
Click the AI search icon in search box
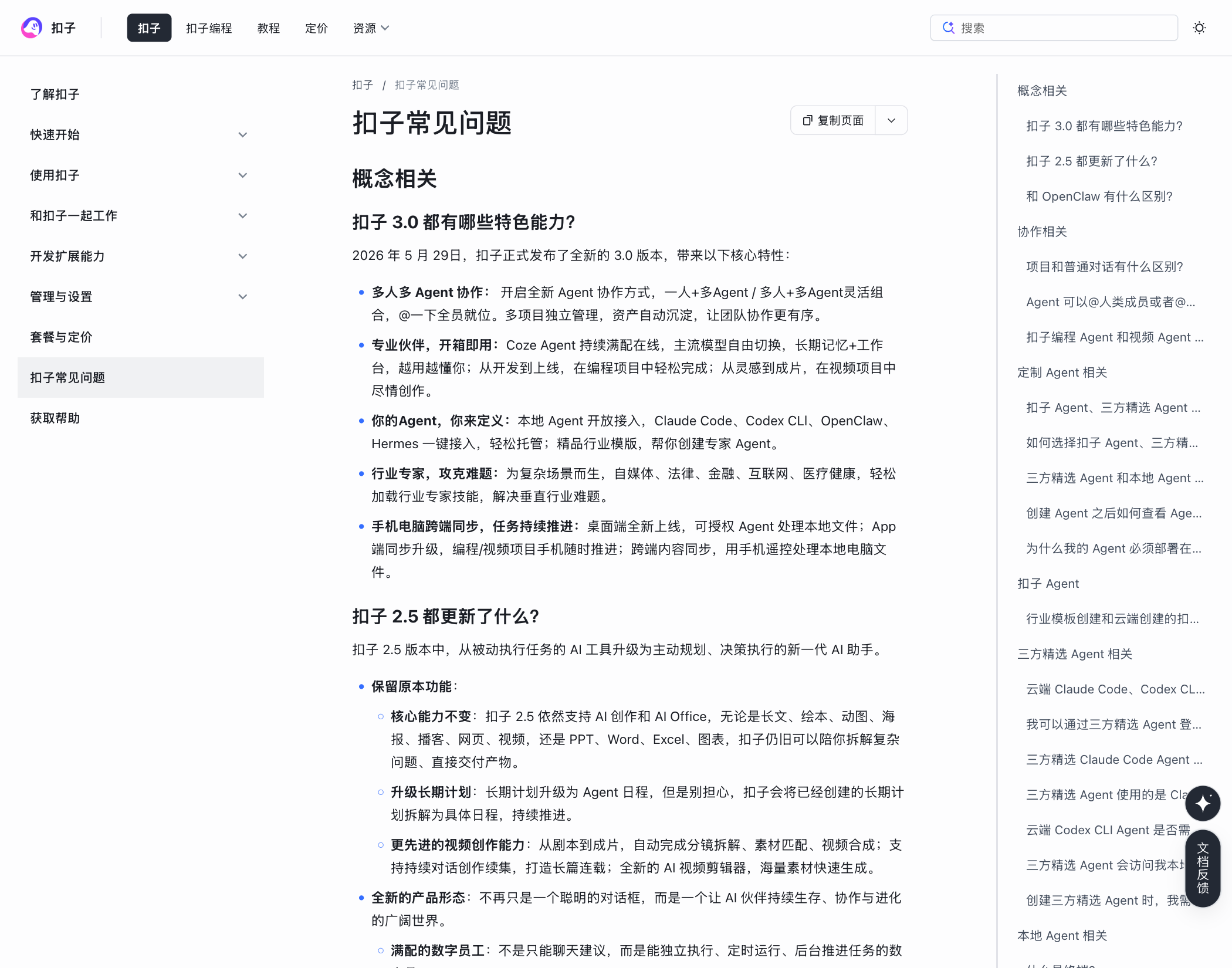coord(948,28)
